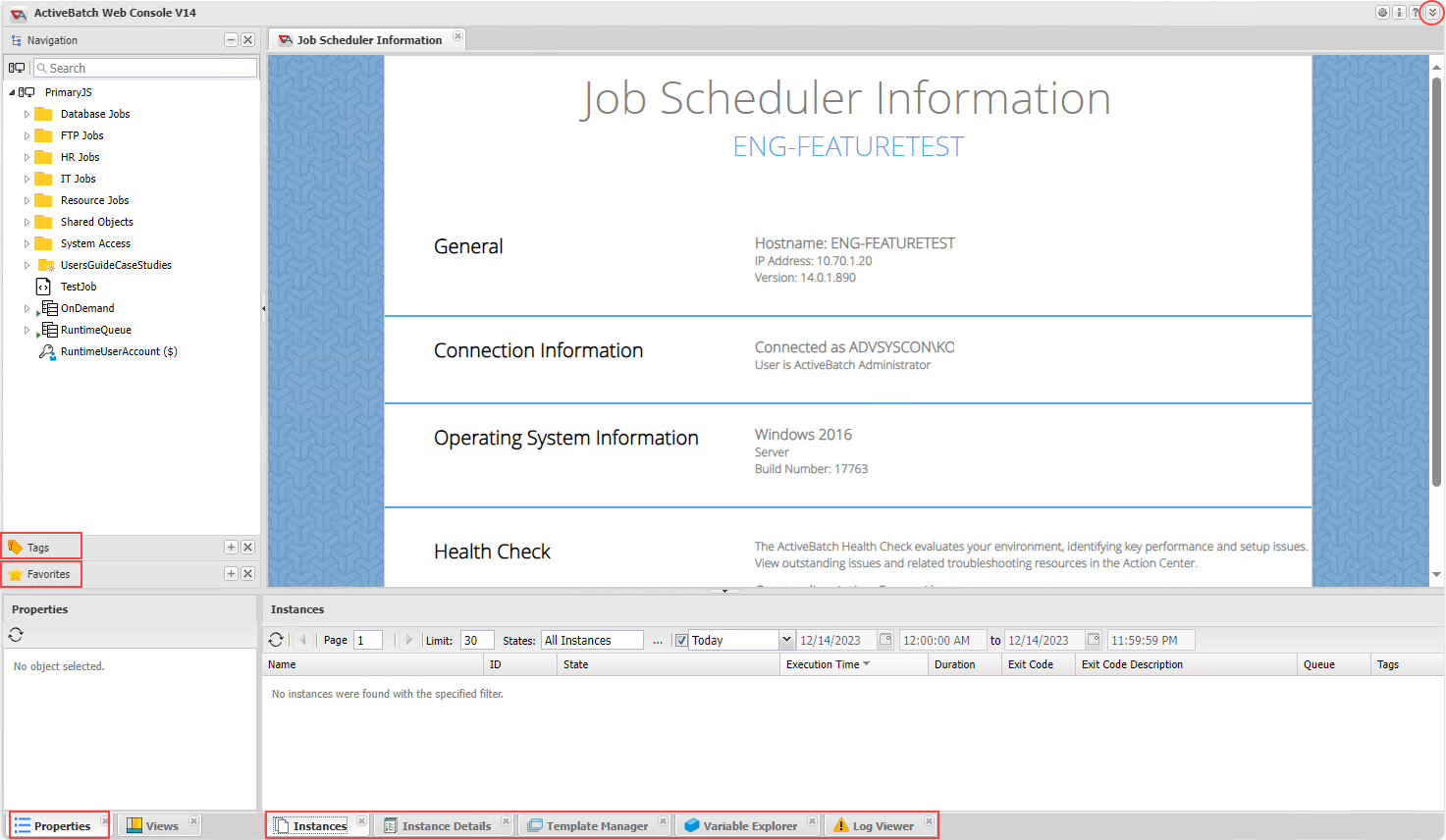The width and height of the screenshot is (1446, 840).
Task: Sort by Execution Time column
Action: click(854, 664)
